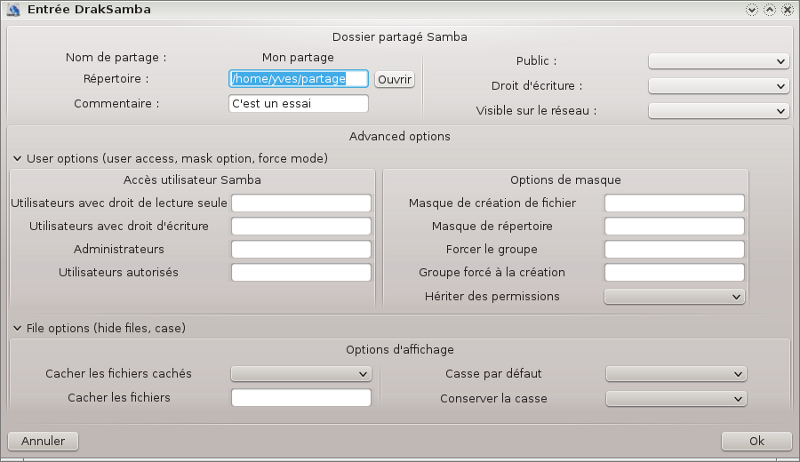Open the Cacher les fichiers cachés dropdown
800x462 pixels.
pos(301,374)
